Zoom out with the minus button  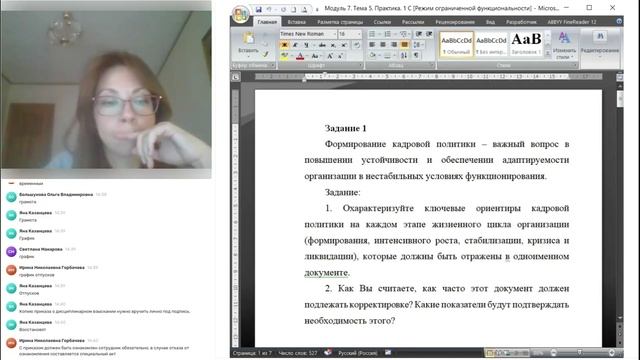[x=554, y=353]
